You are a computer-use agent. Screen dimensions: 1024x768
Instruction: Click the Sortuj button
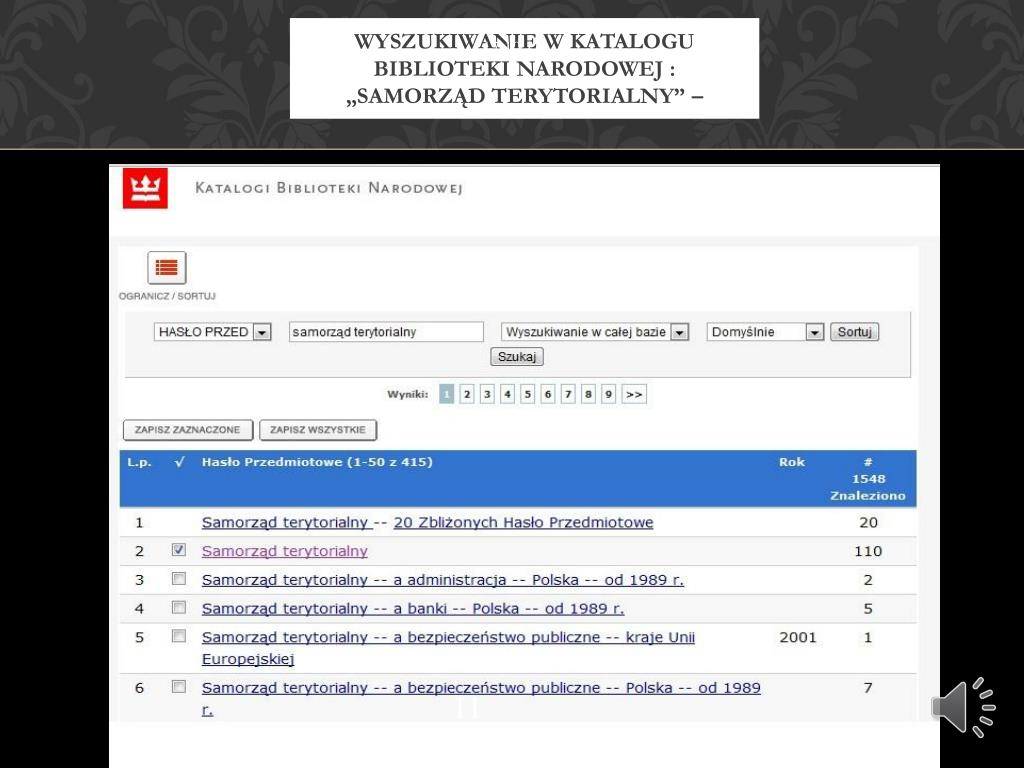coord(854,332)
